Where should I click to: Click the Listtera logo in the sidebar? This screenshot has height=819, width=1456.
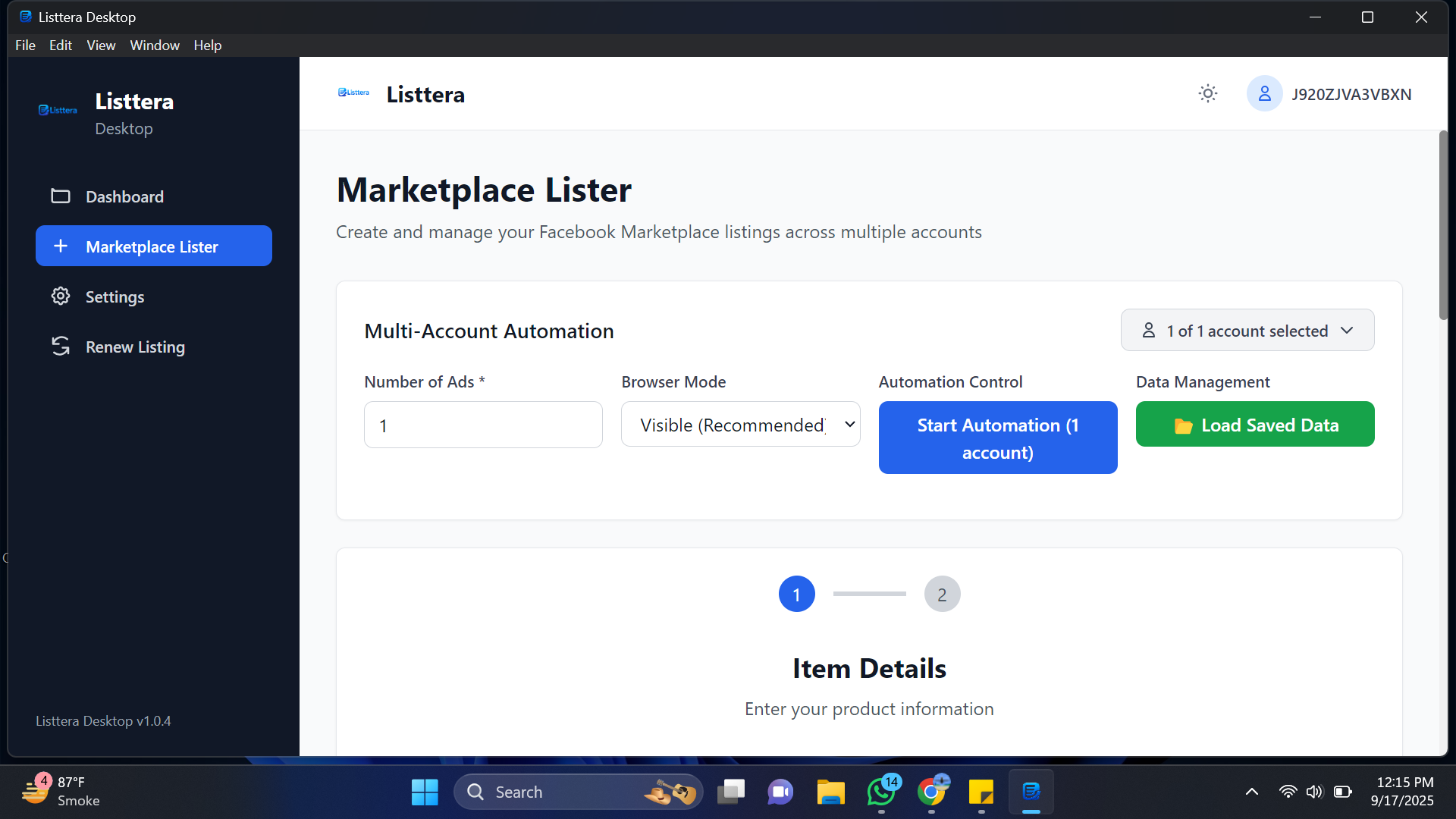[x=58, y=110]
